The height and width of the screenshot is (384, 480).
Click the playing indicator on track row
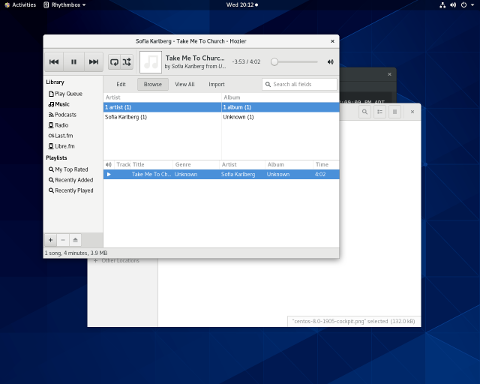[109, 174]
